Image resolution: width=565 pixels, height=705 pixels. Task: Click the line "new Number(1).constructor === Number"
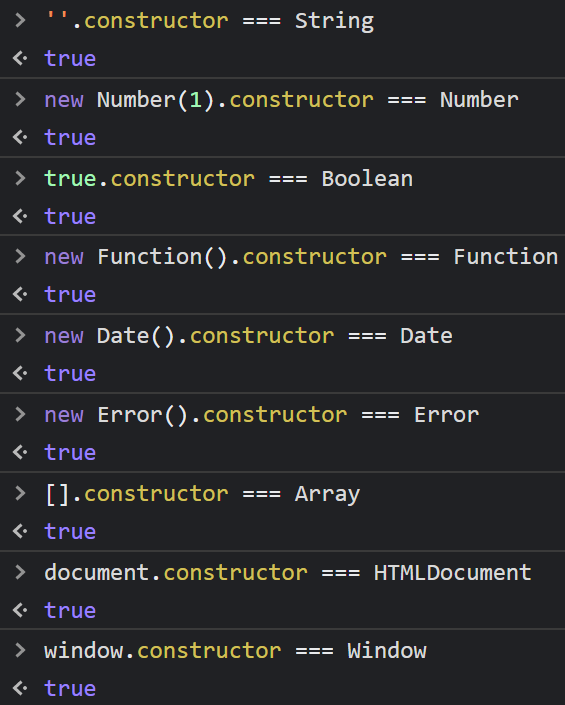[281, 100]
